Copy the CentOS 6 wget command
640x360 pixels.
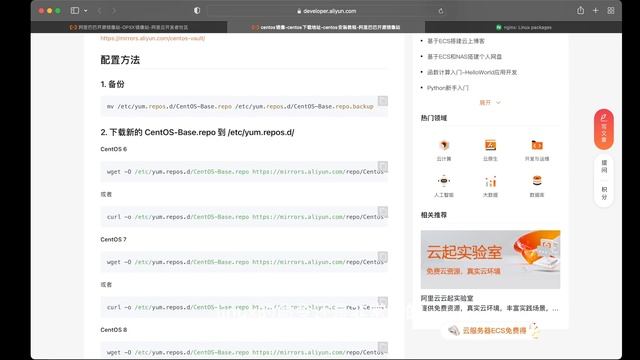[382, 166]
